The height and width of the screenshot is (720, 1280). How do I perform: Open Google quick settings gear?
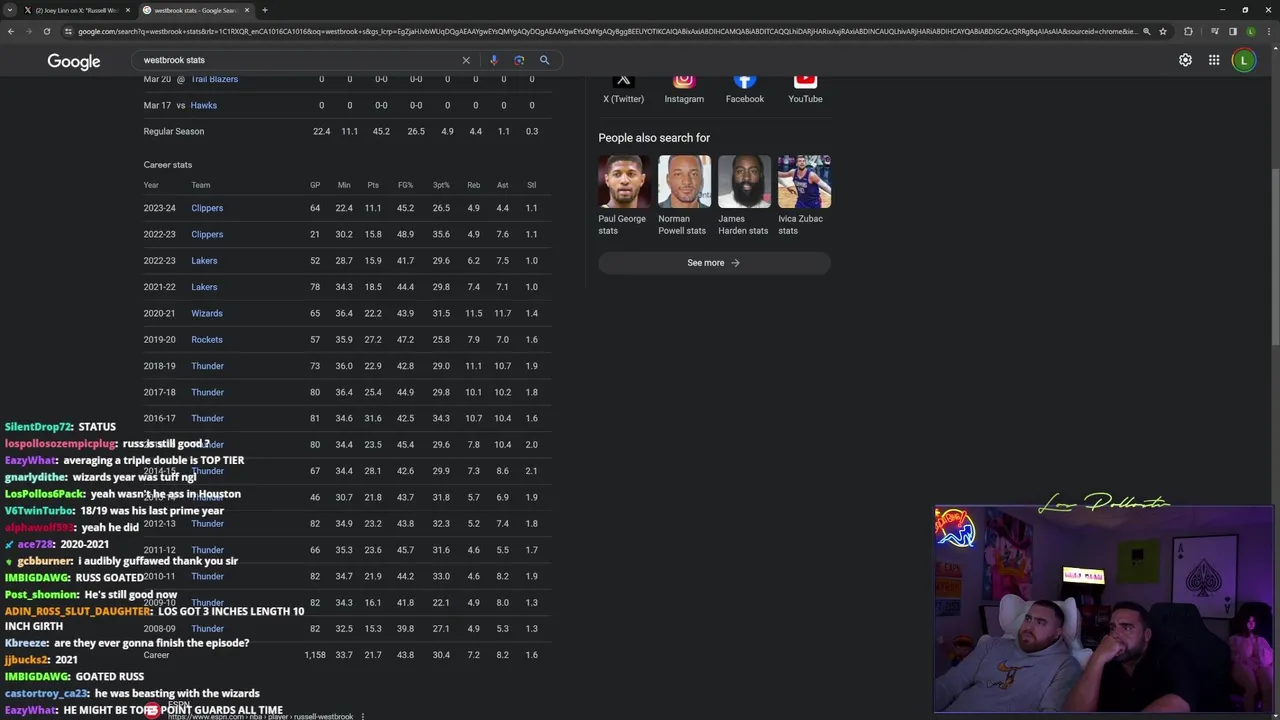click(x=1185, y=60)
